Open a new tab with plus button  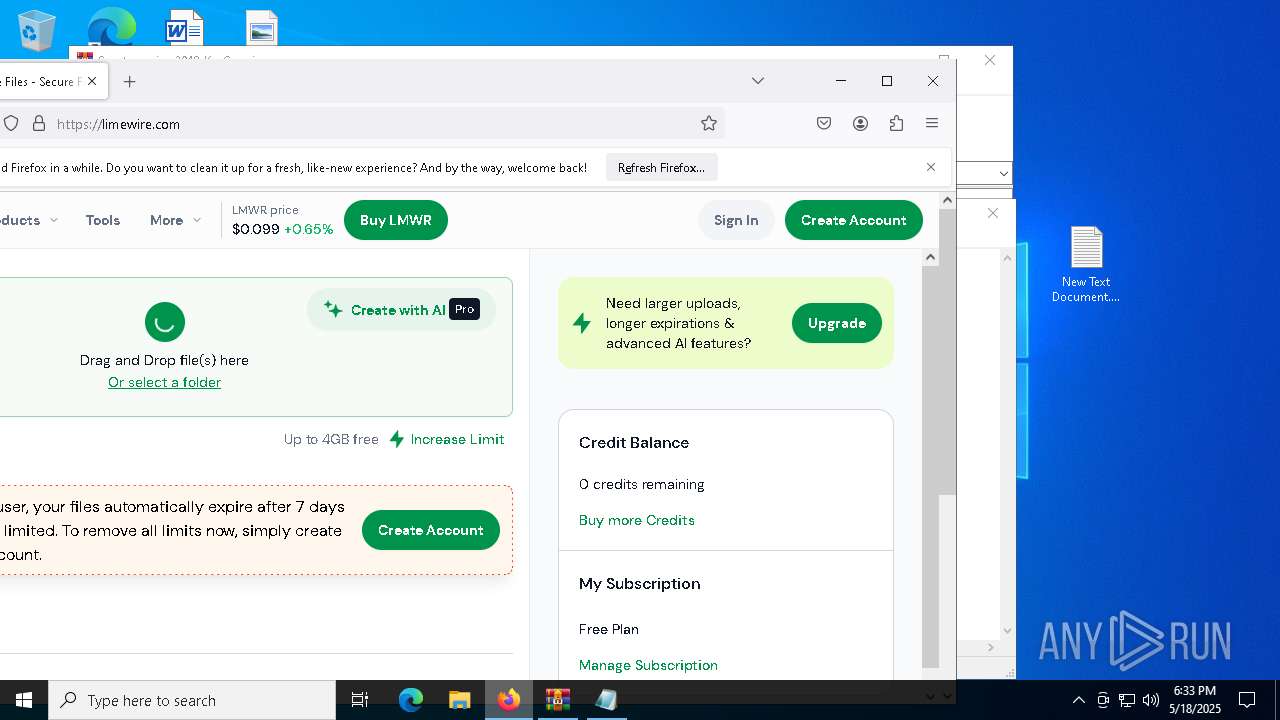pos(129,81)
